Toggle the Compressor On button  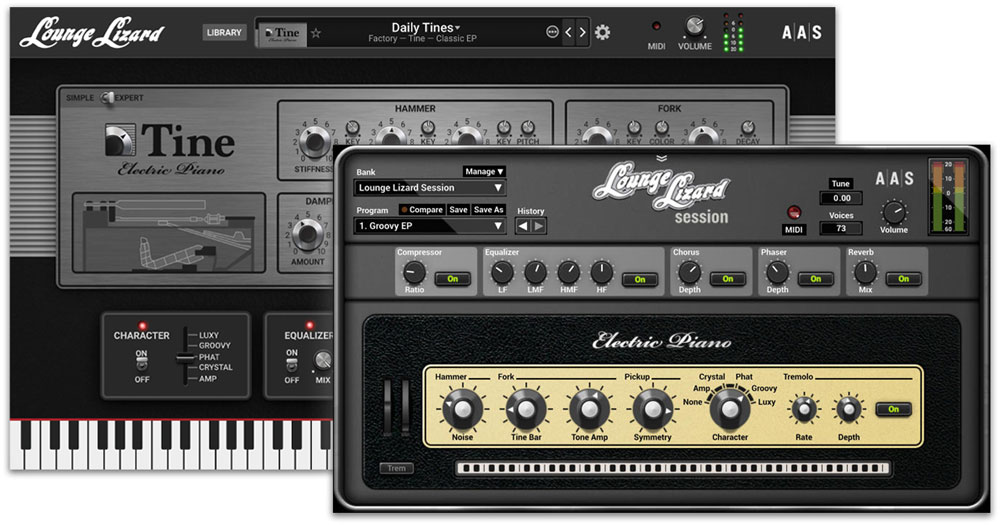[452, 279]
